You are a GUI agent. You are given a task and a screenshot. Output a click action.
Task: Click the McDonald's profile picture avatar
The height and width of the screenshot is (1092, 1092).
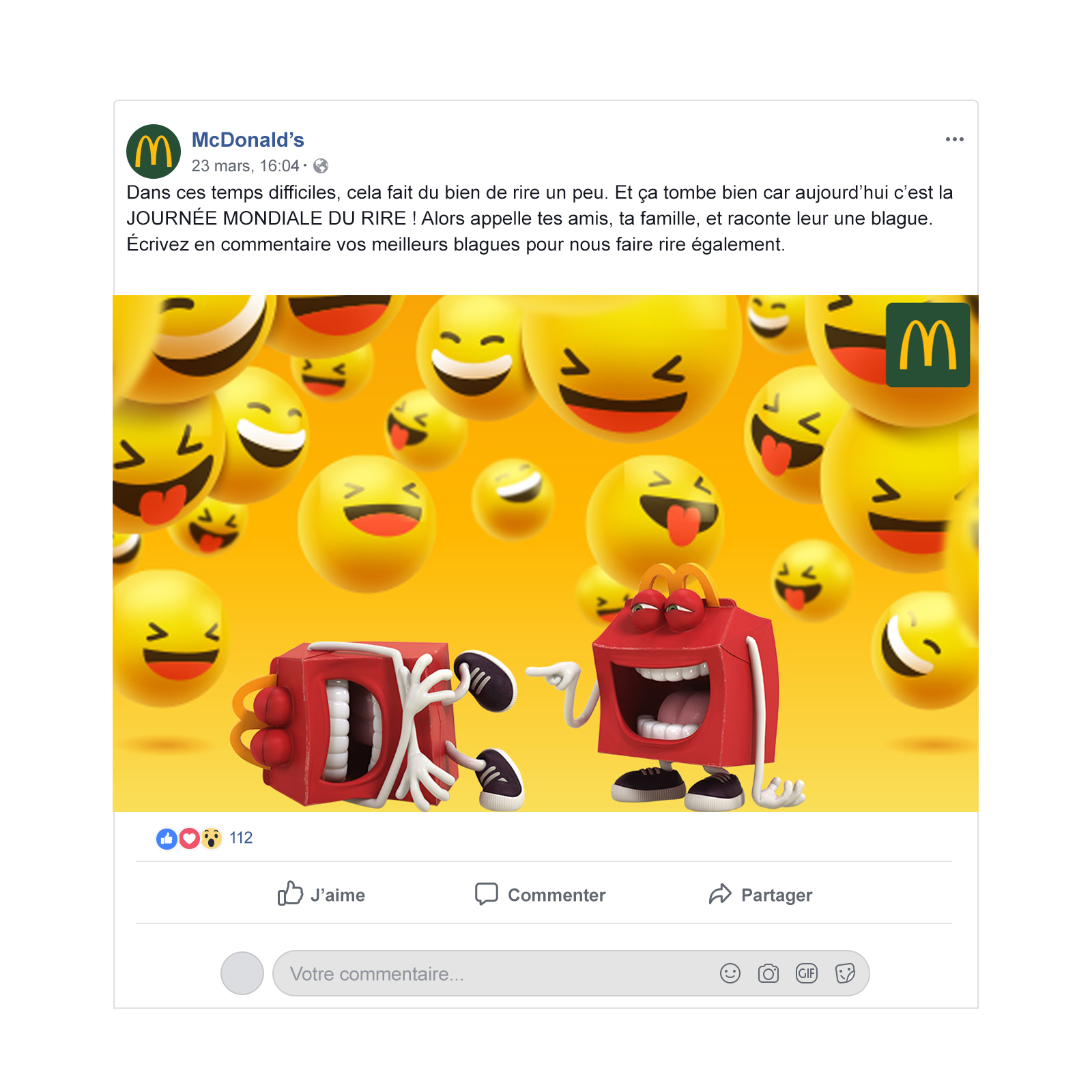154,152
